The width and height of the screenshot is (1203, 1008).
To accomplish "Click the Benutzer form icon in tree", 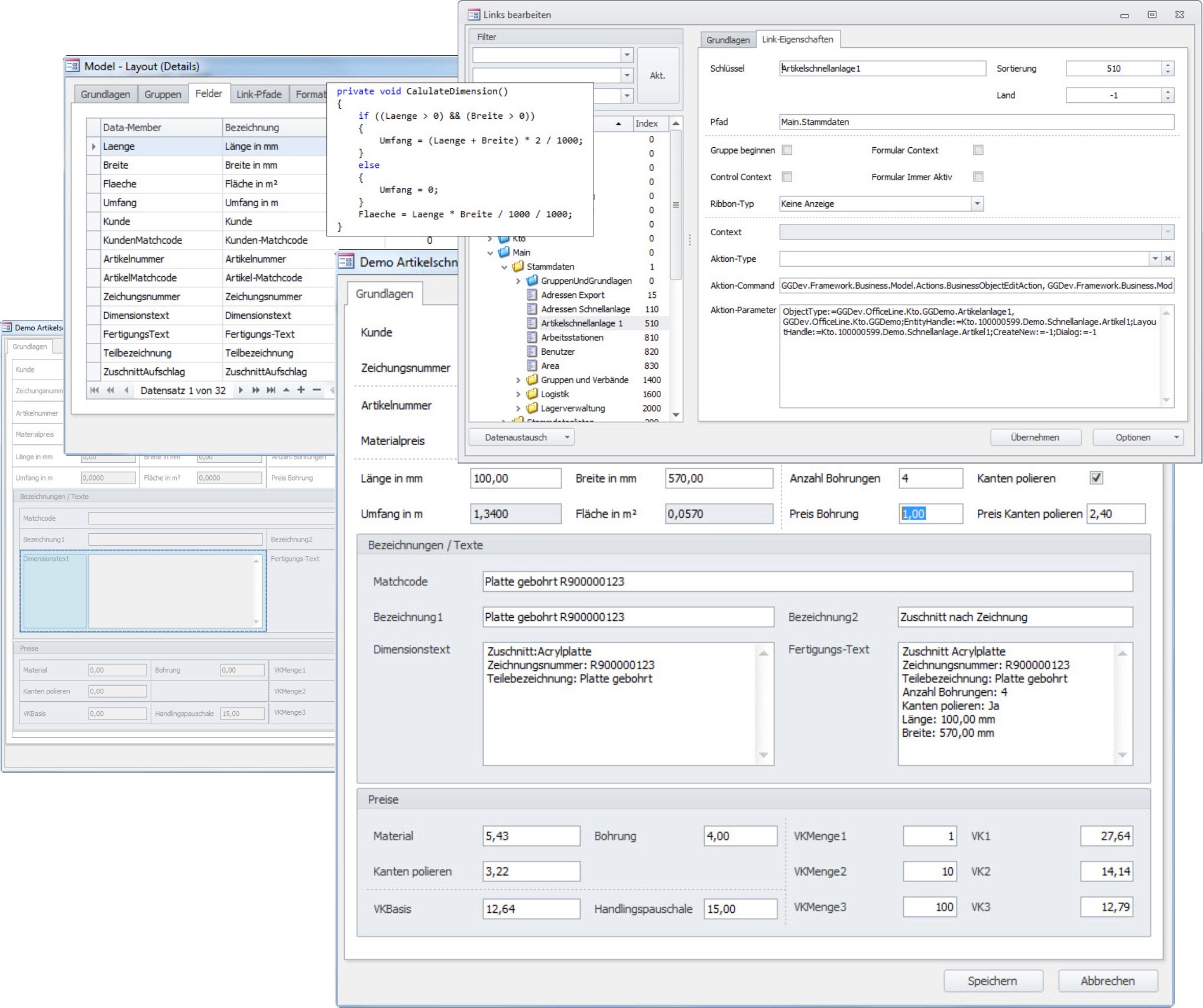I will [x=531, y=352].
